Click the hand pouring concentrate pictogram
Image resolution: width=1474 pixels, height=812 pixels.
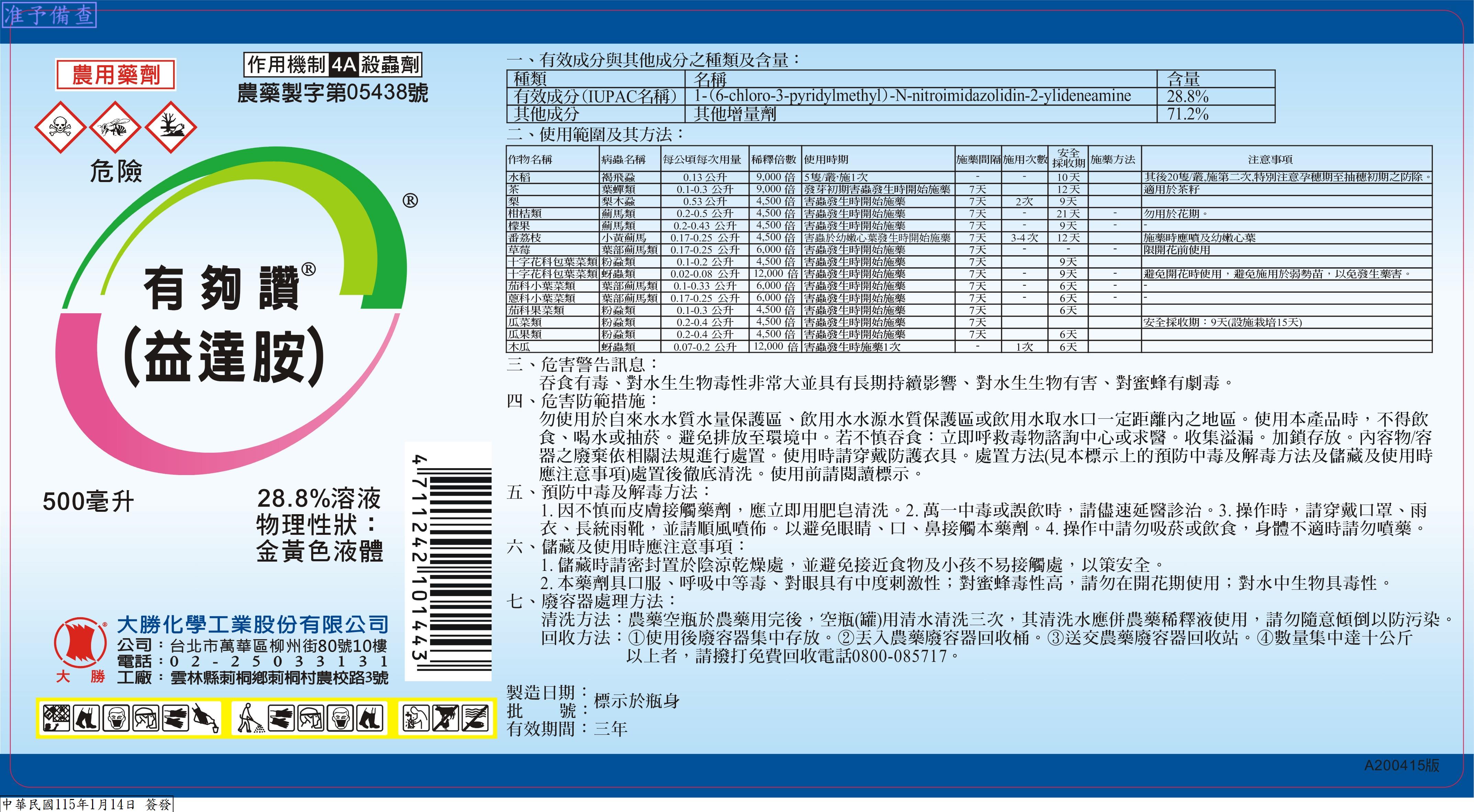coord(205,718)
